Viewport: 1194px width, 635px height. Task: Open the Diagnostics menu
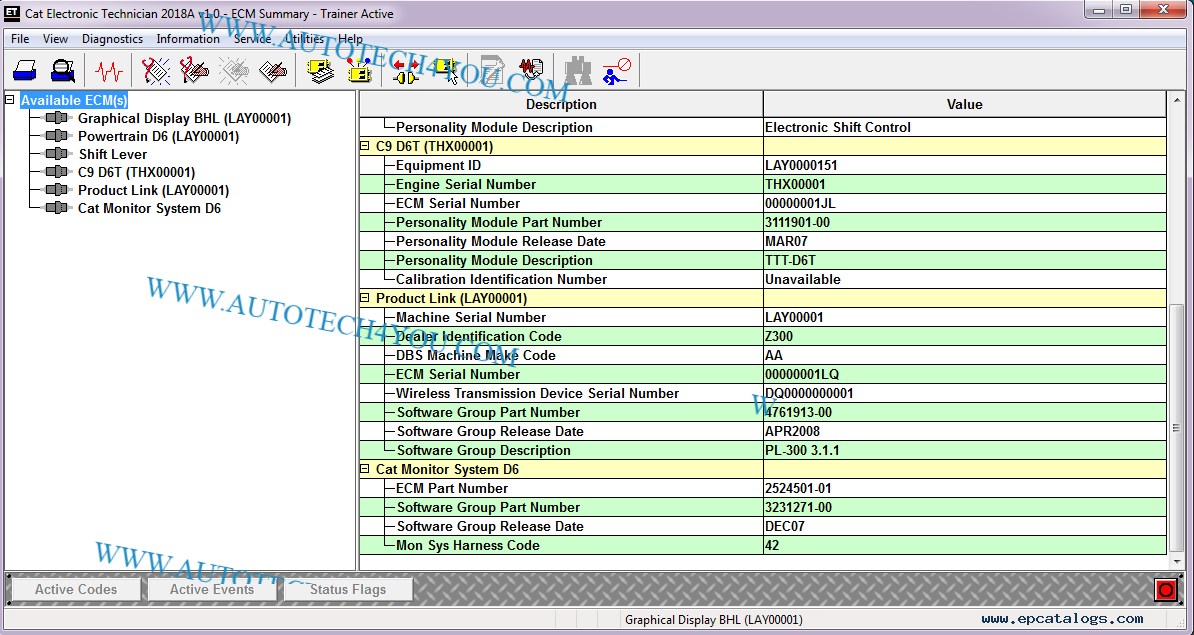pos(112,39)
